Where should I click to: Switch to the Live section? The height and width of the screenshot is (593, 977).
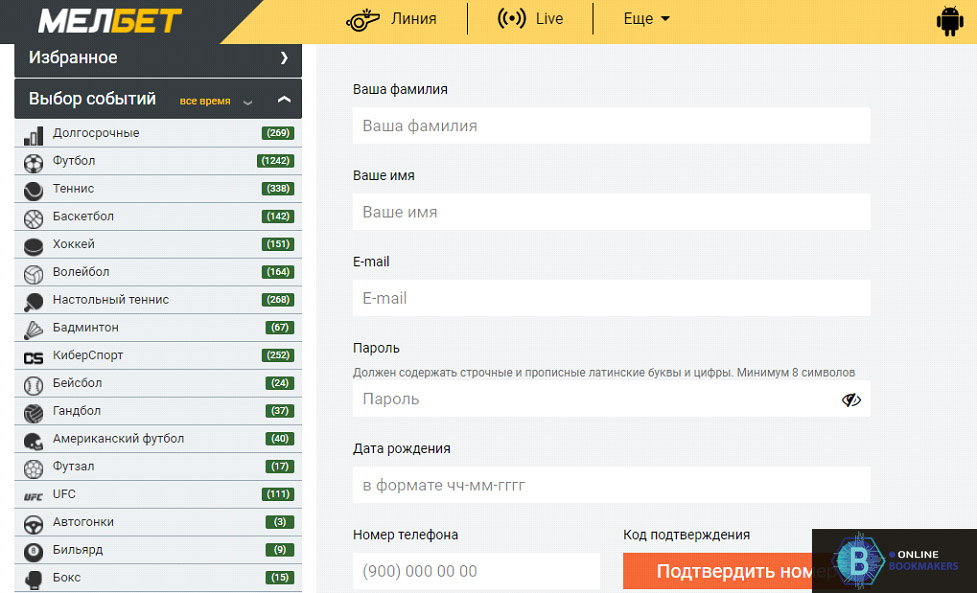tap(530, 19)
